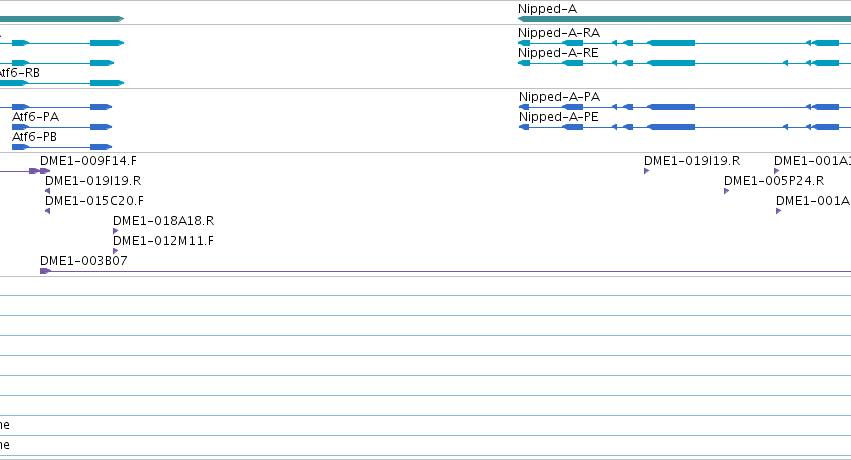Click teal gene bar above Atf6 transcripts

(62, 19)
